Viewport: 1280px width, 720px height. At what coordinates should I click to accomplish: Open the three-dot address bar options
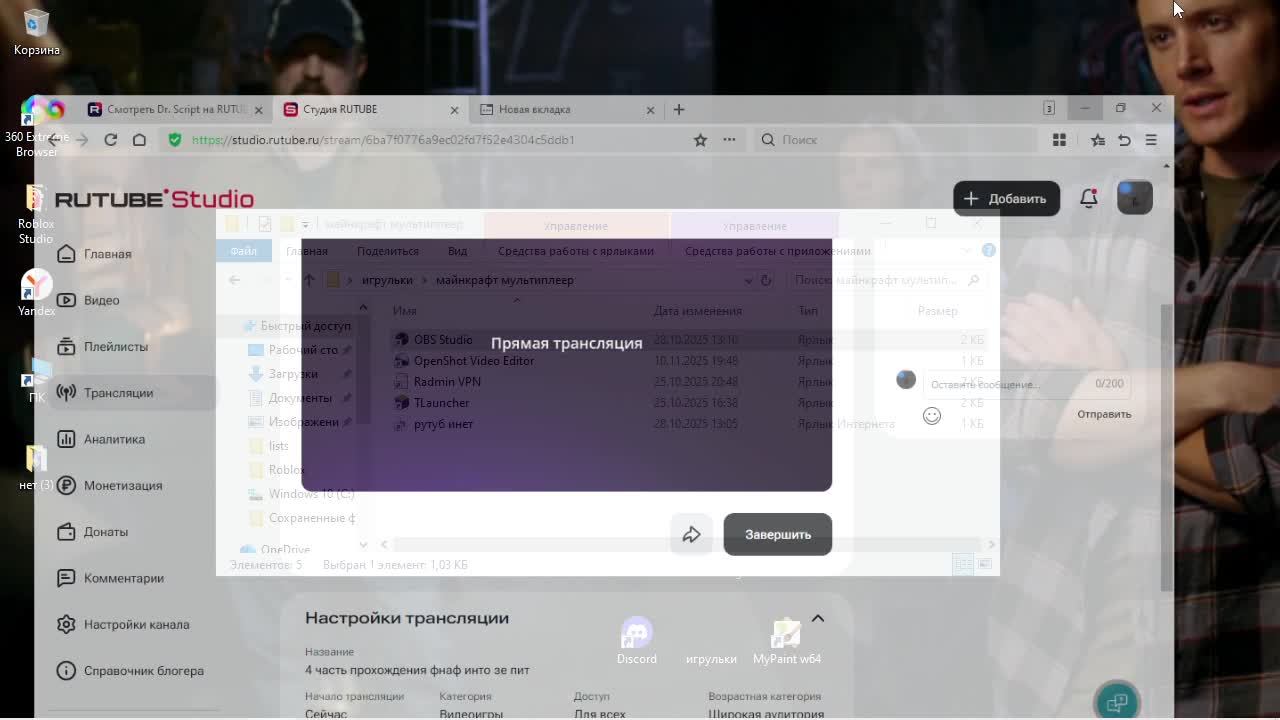[x=729, y=140]
